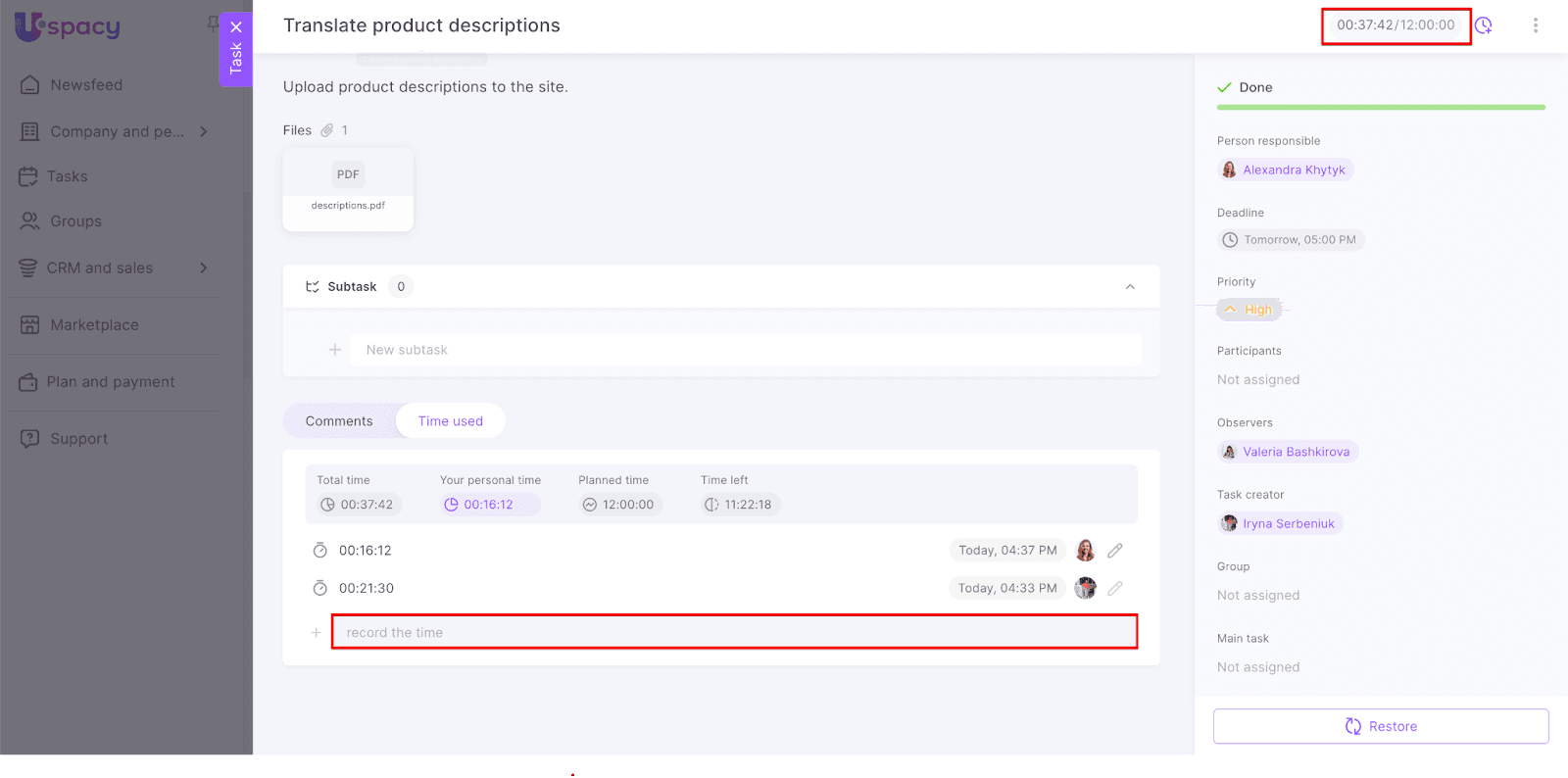Click the timer clock icon beside tracked time

pos(1484,25)
